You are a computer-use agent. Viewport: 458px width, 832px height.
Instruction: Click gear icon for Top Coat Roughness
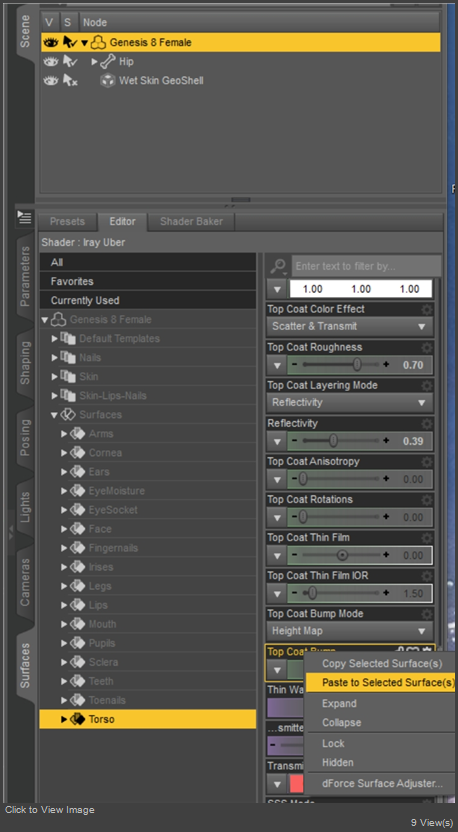427,348
